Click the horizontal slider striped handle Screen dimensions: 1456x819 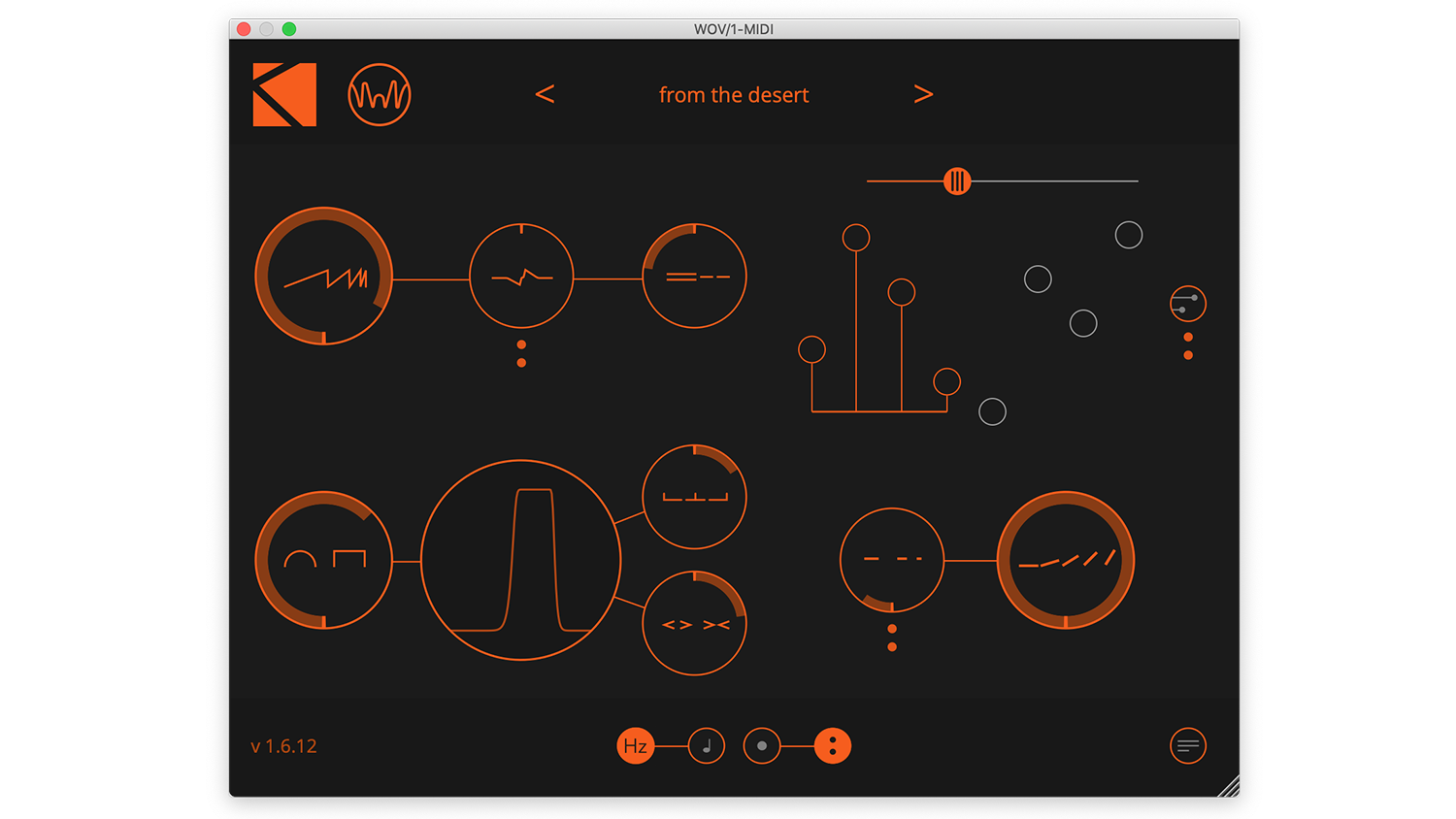957,180
